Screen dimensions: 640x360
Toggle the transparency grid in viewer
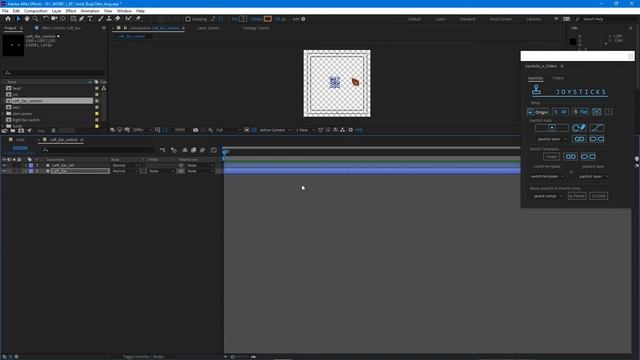click(253, 130)
